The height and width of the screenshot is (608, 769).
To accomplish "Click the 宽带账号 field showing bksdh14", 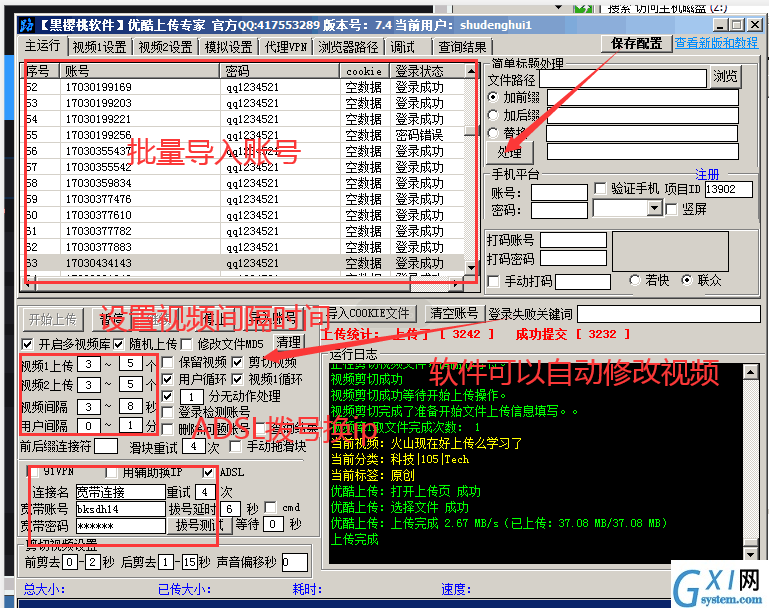I will pos(121,509).
